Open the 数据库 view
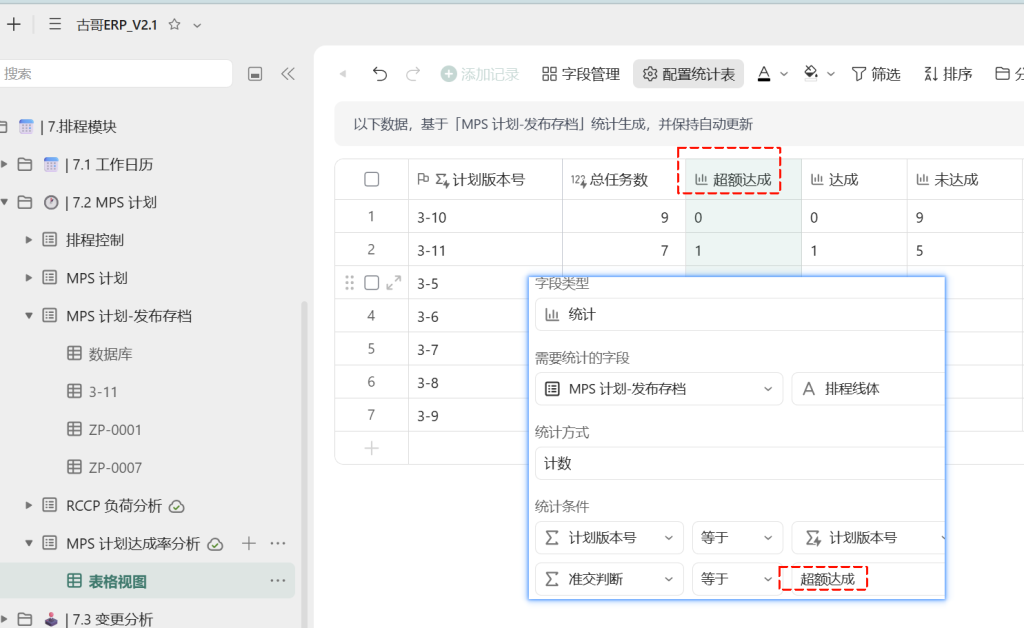This screenshot has width=1024, height=628. pyautogui.click(x=110, y=354)
